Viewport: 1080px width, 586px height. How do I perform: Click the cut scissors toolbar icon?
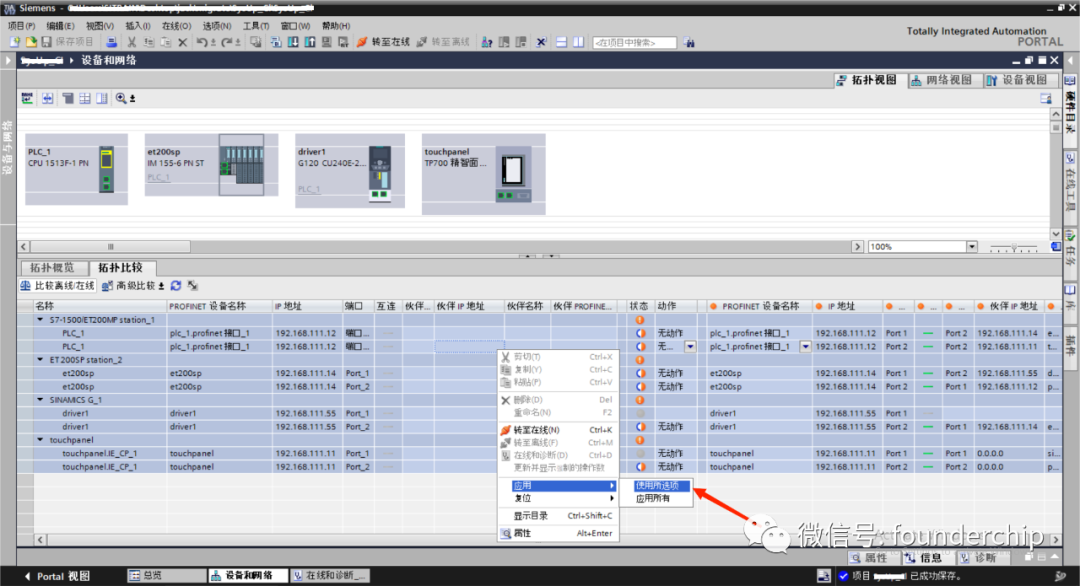coord(132,42)
